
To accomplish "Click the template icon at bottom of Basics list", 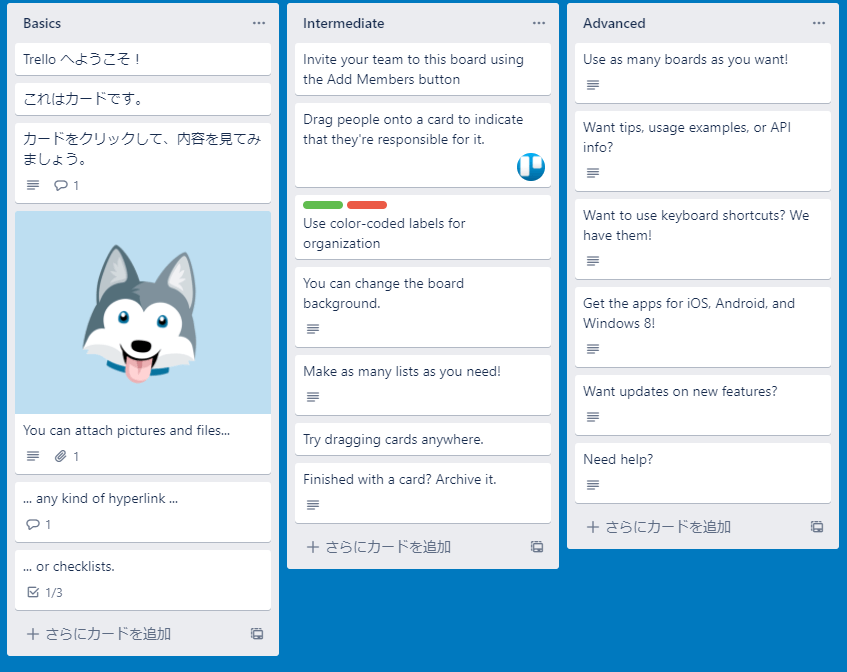I will (257, 634).
